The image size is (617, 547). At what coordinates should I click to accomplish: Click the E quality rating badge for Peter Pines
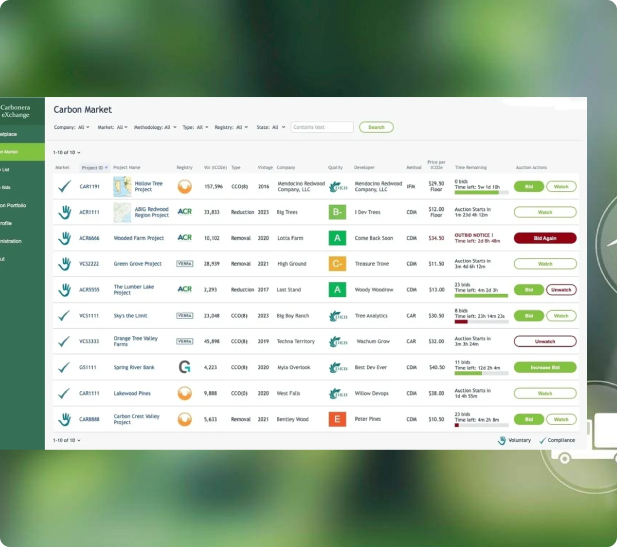click(x=337, y=419)
